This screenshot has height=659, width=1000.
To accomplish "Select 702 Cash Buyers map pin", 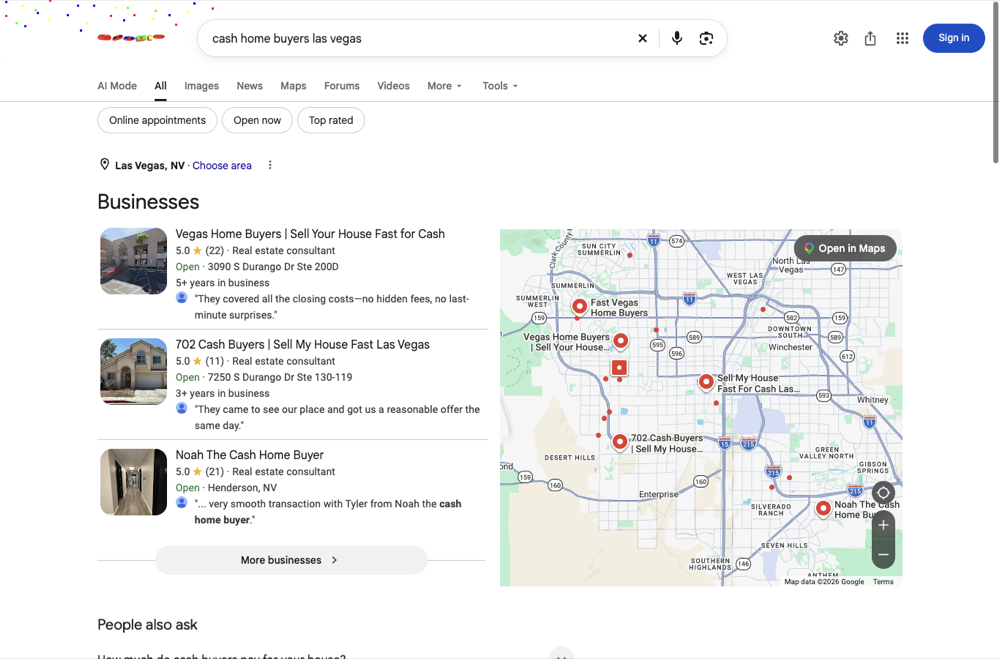I will point(619,441).
